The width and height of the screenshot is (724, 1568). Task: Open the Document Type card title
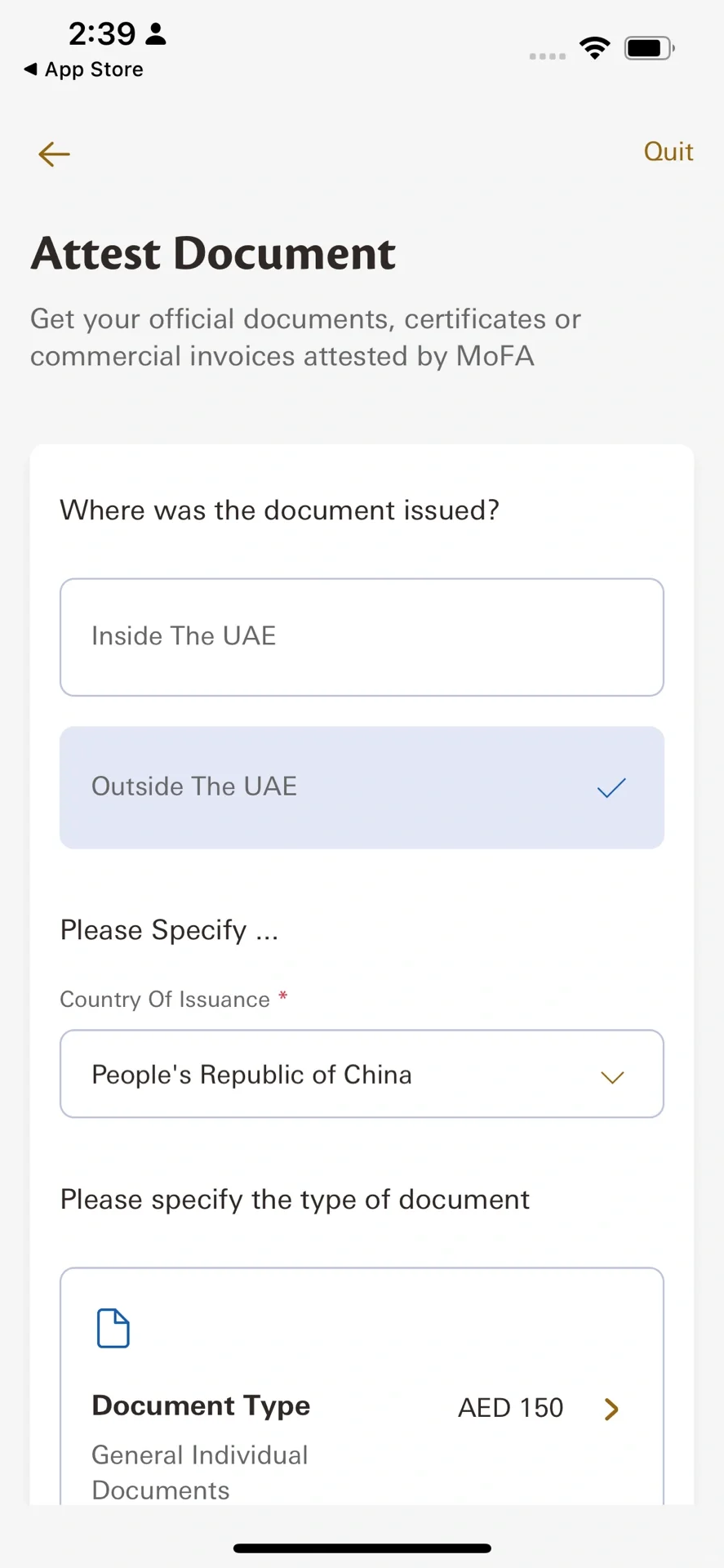(201, 1405)
